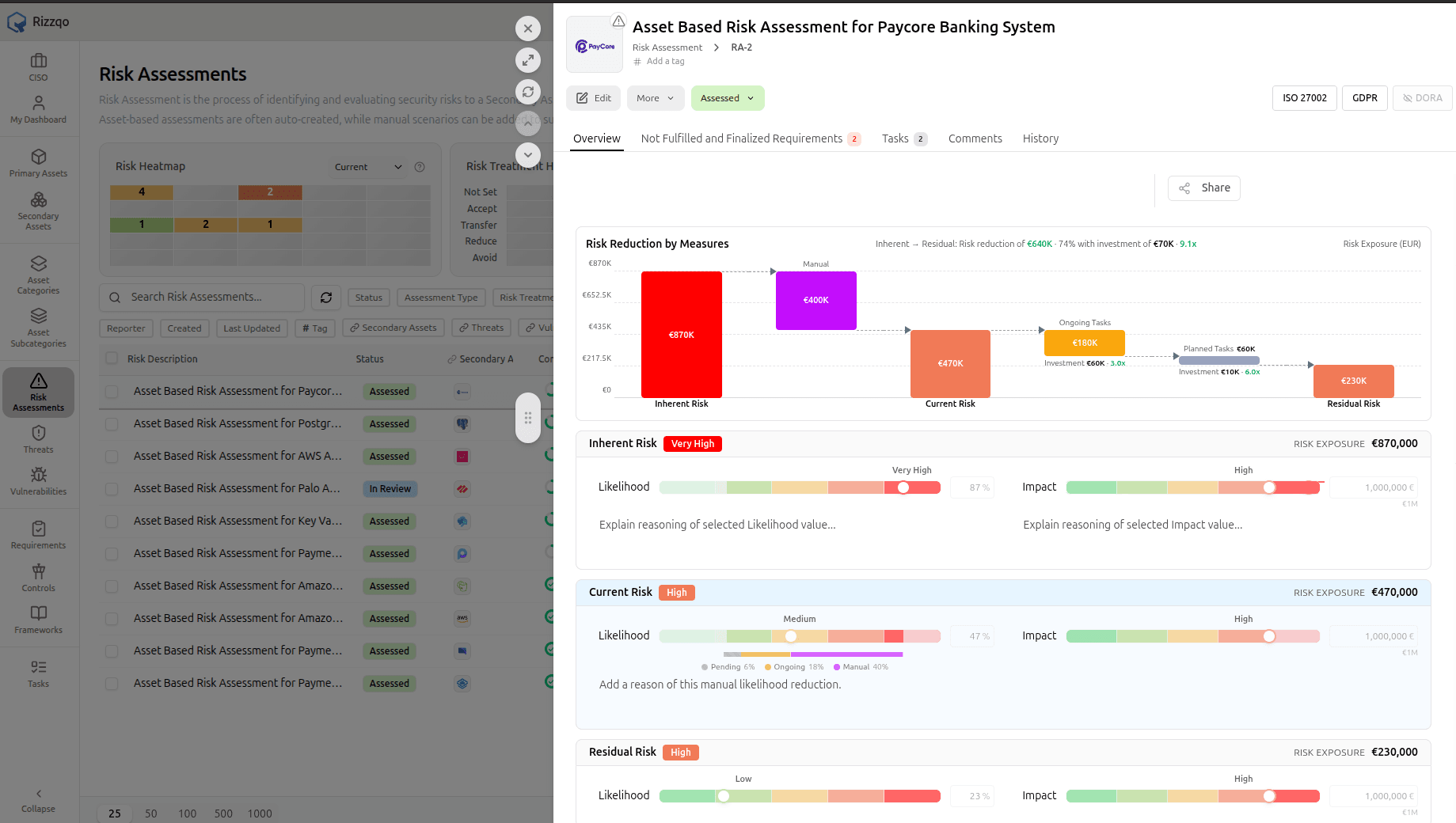Check the Palo A… assessment row checkbox
1456x823 pixels.
pos(112,489)
